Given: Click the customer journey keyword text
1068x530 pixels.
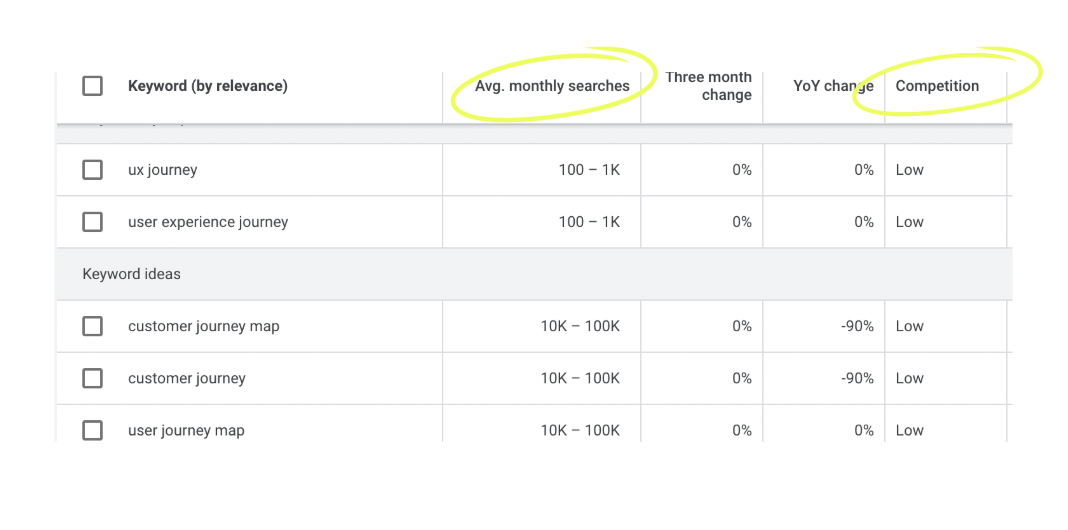Looking at the screenshot, I should pyautogui.click(x=186, y=378).
